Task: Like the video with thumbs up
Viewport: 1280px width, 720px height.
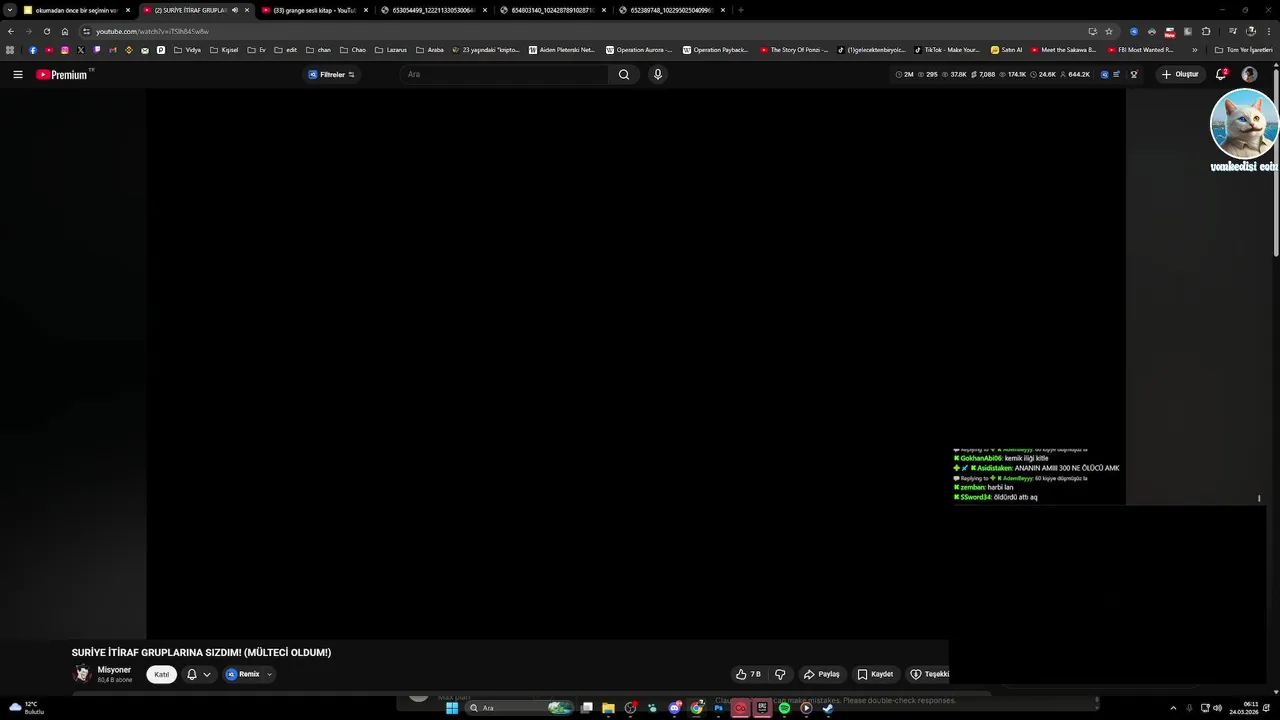Action: click(748, 674)
